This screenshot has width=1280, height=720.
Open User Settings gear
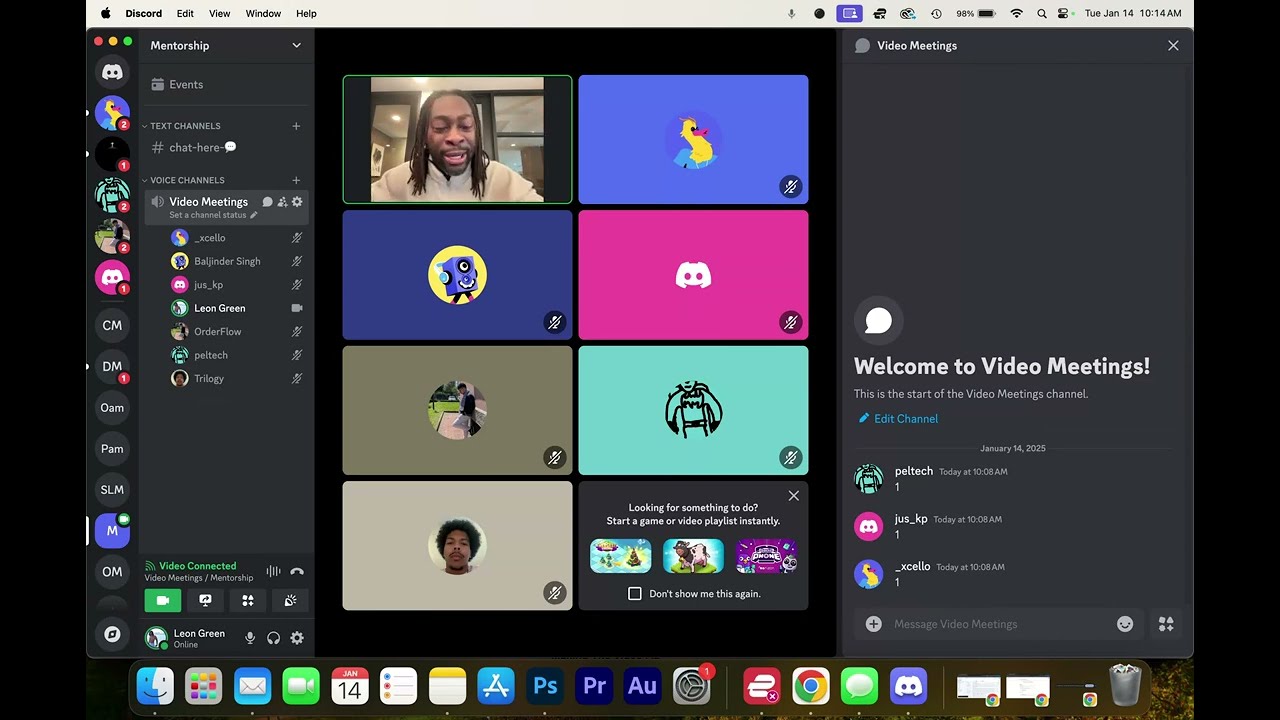tap(297, 638)
